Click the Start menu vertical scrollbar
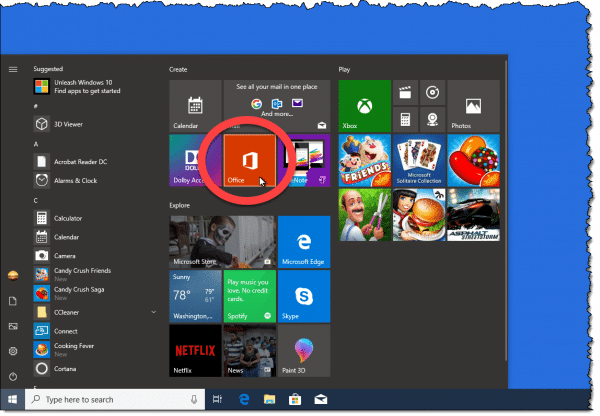Image resolution: width=600 pixels, height=416 pixels. (506, 210)
